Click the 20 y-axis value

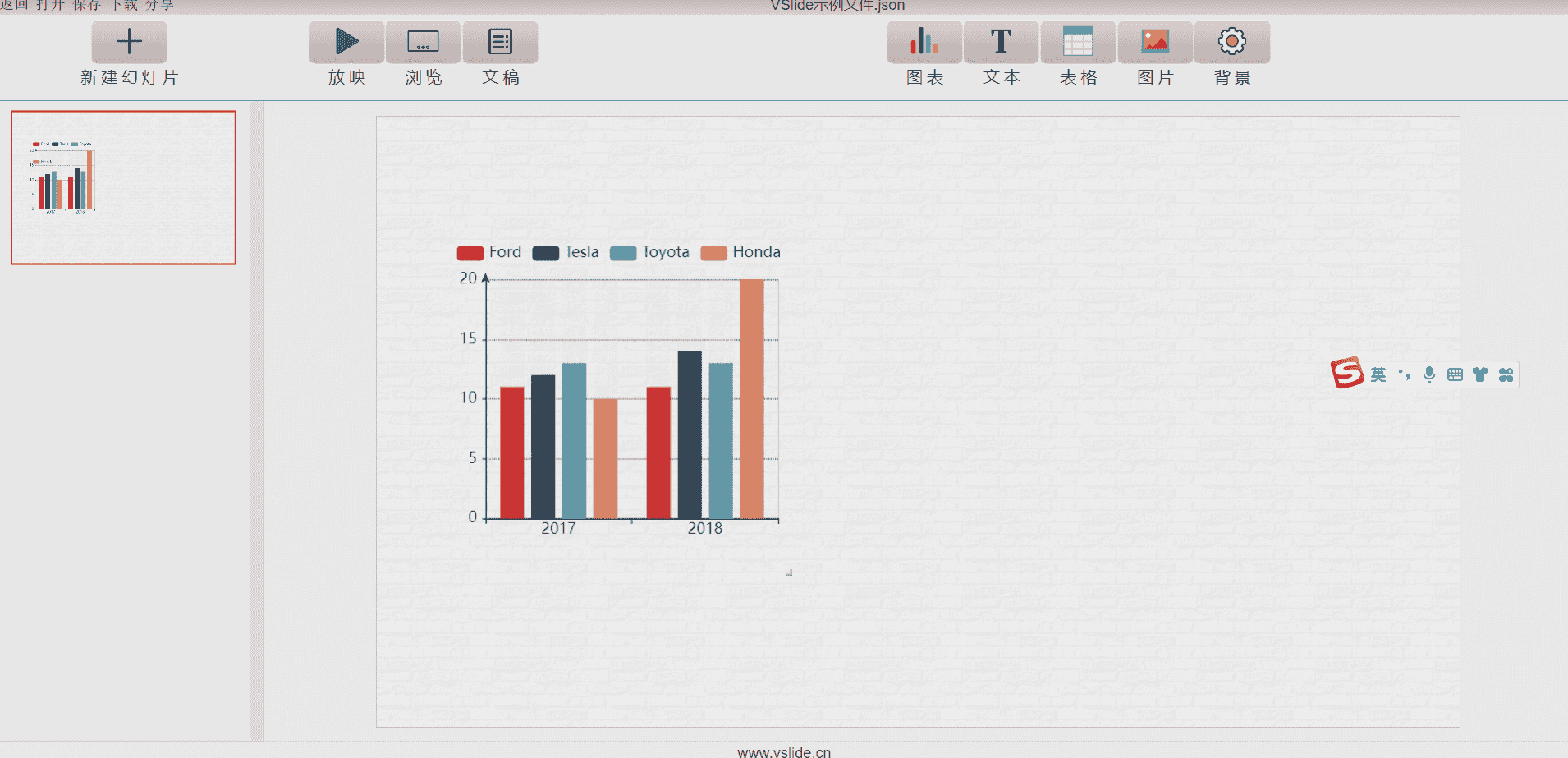(468, 278)
